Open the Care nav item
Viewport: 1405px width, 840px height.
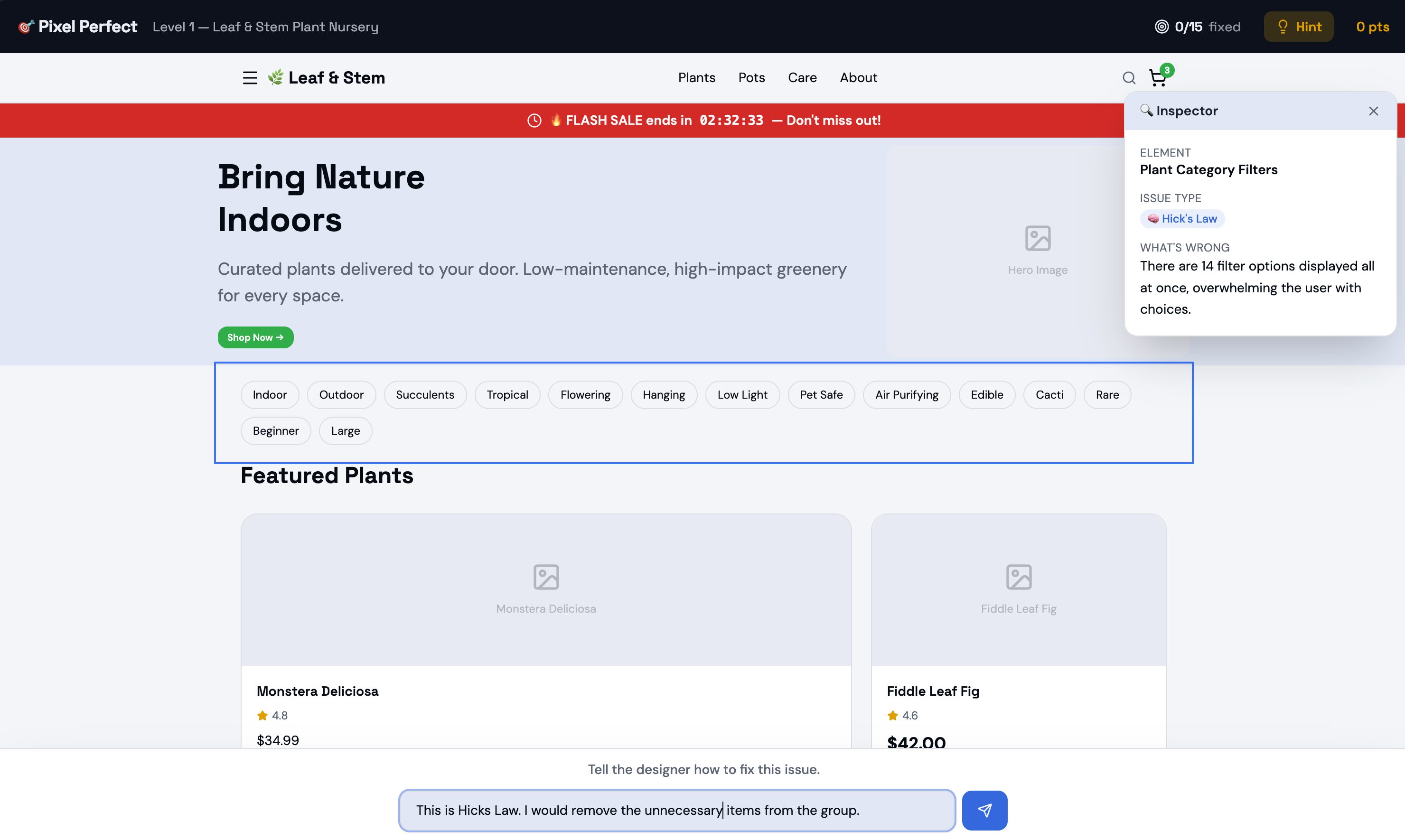[x=802, y=77]
